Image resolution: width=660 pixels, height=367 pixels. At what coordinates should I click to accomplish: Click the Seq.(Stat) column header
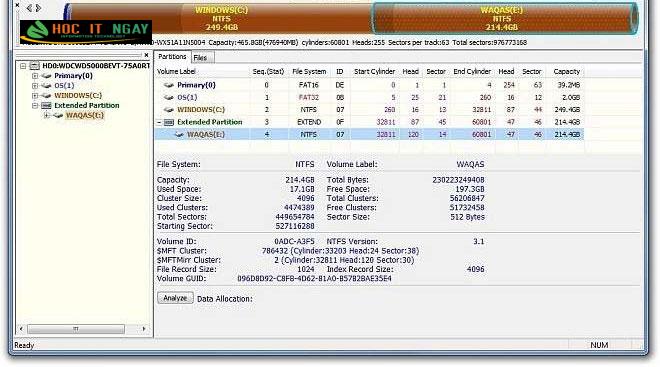point(269,72)
